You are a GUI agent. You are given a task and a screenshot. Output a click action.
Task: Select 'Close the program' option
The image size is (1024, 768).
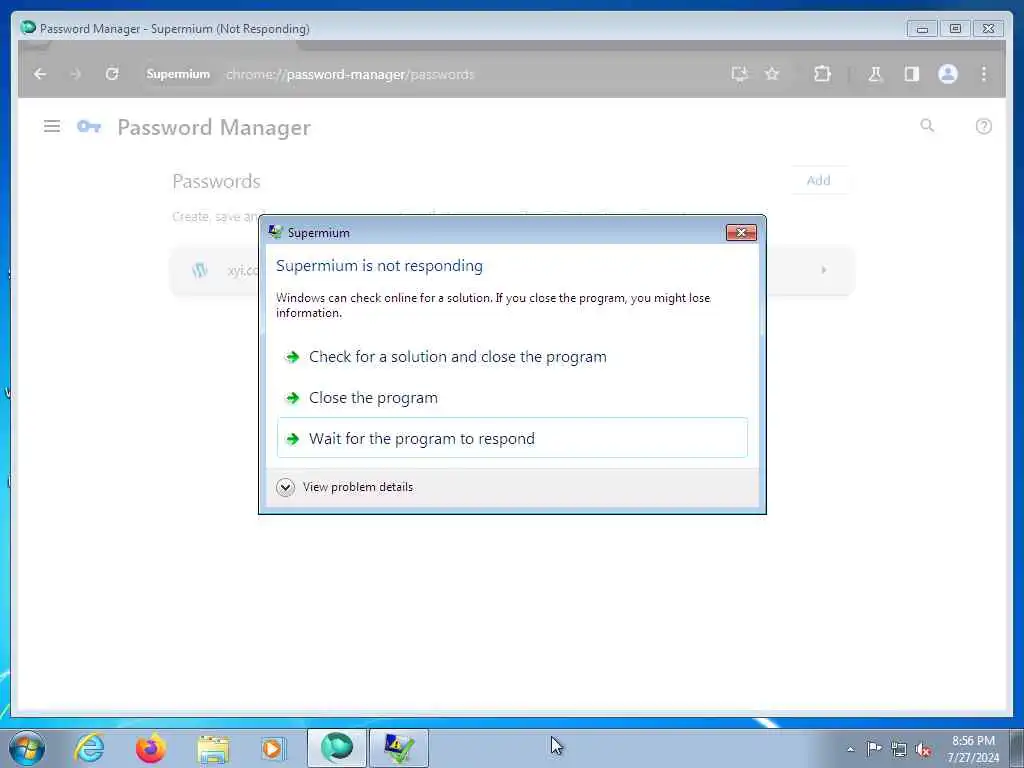512,398
